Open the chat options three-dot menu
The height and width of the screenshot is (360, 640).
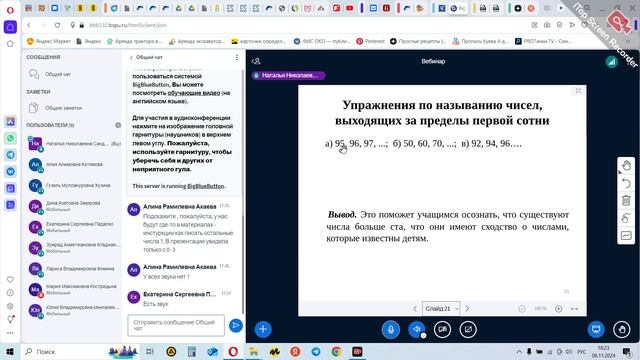[237, 58]
